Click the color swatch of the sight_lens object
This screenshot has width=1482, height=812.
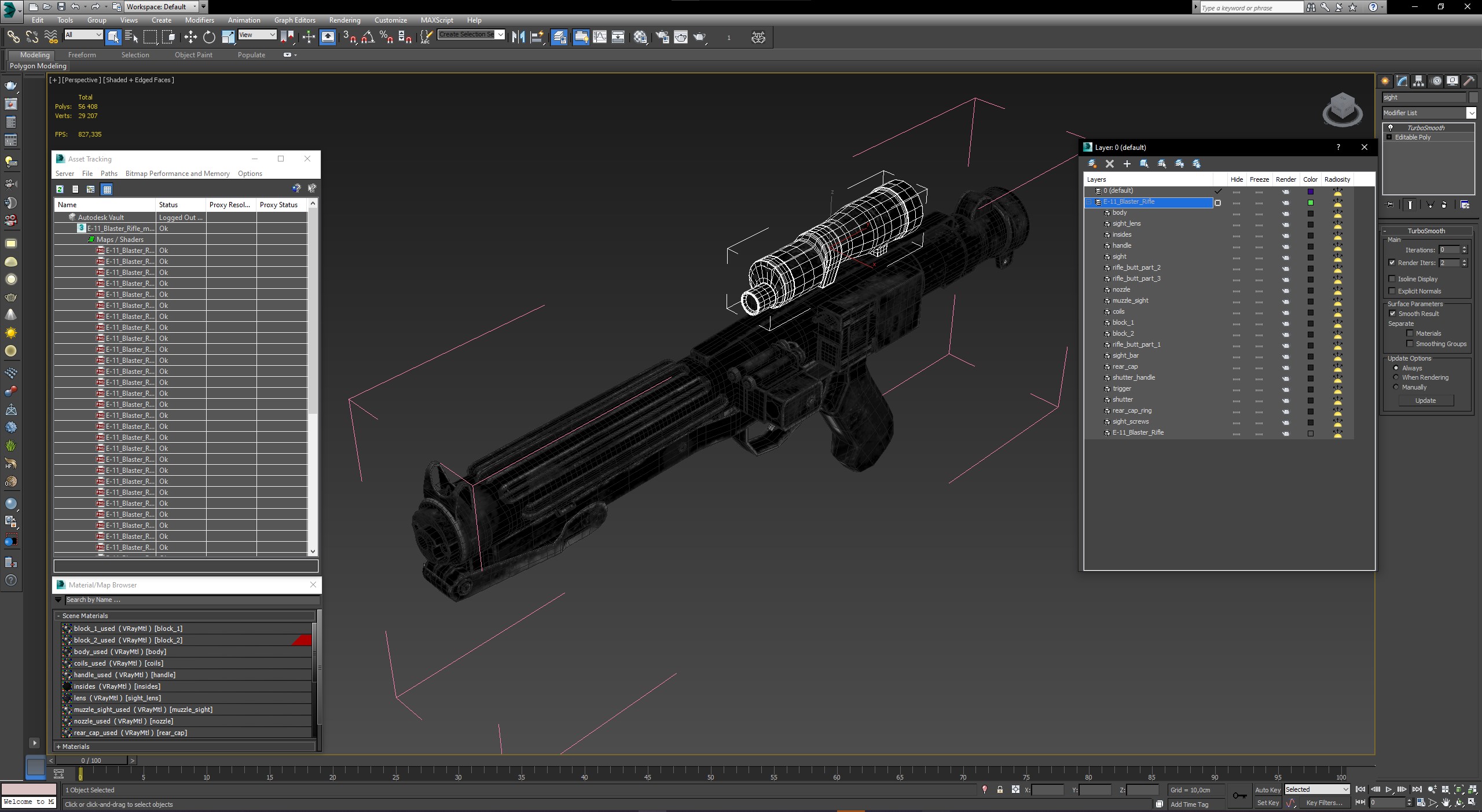click(x=1310, y=225)
